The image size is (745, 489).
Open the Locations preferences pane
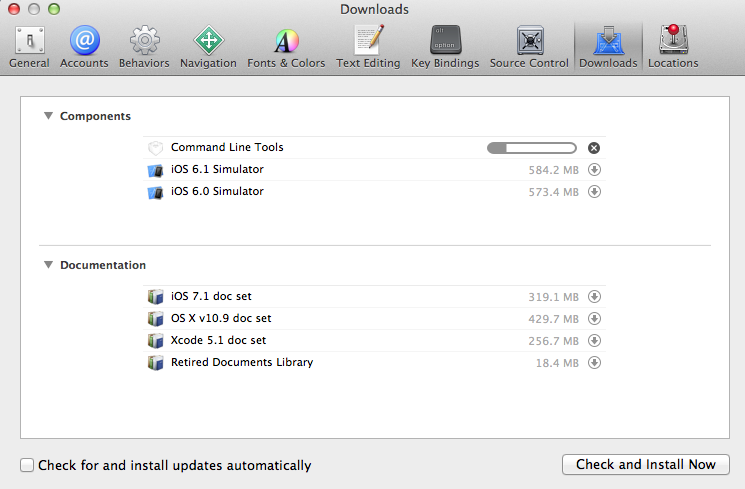(673, 47)
